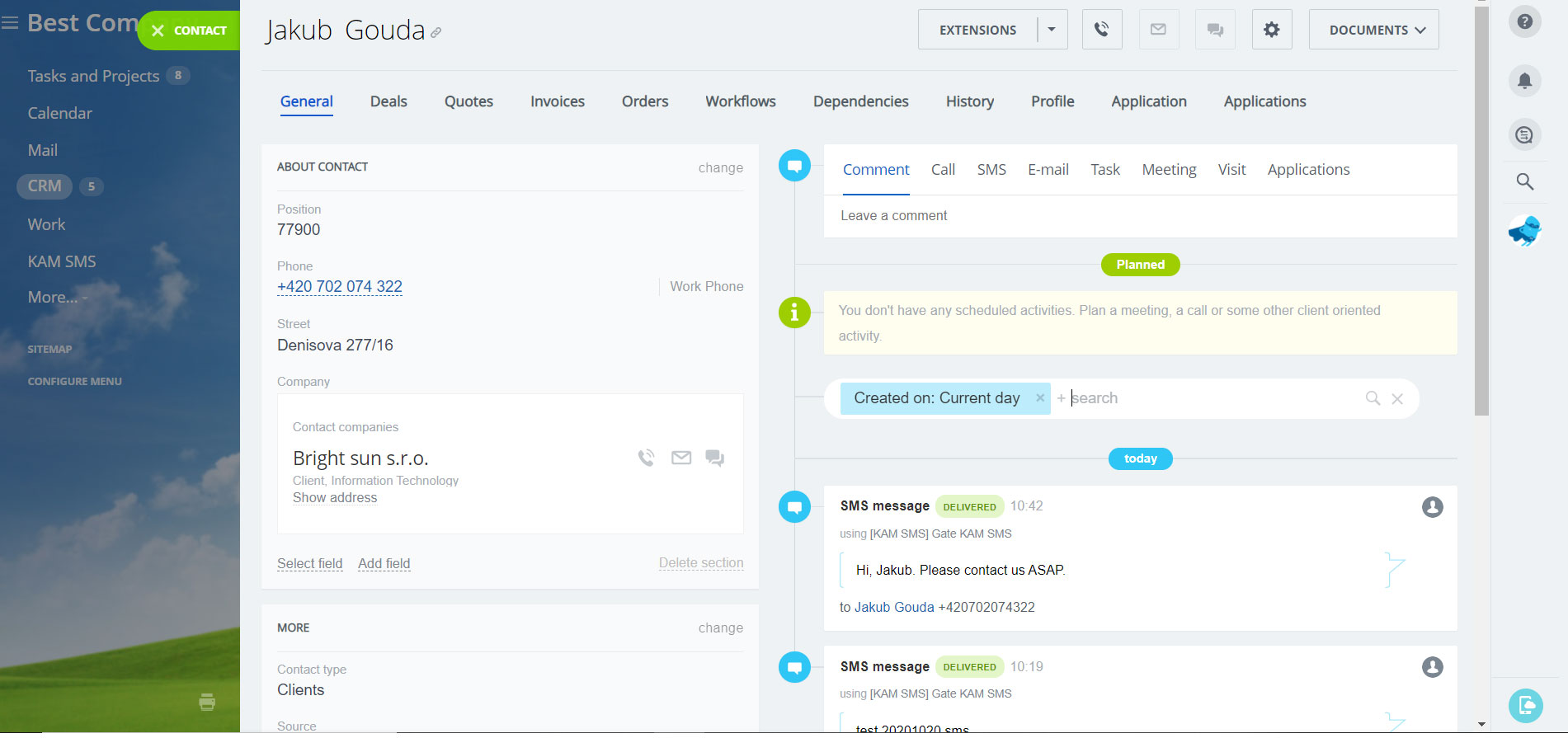Click the phone number +420 702 074 322
The image size is (1568, 738).
(340, 287)
